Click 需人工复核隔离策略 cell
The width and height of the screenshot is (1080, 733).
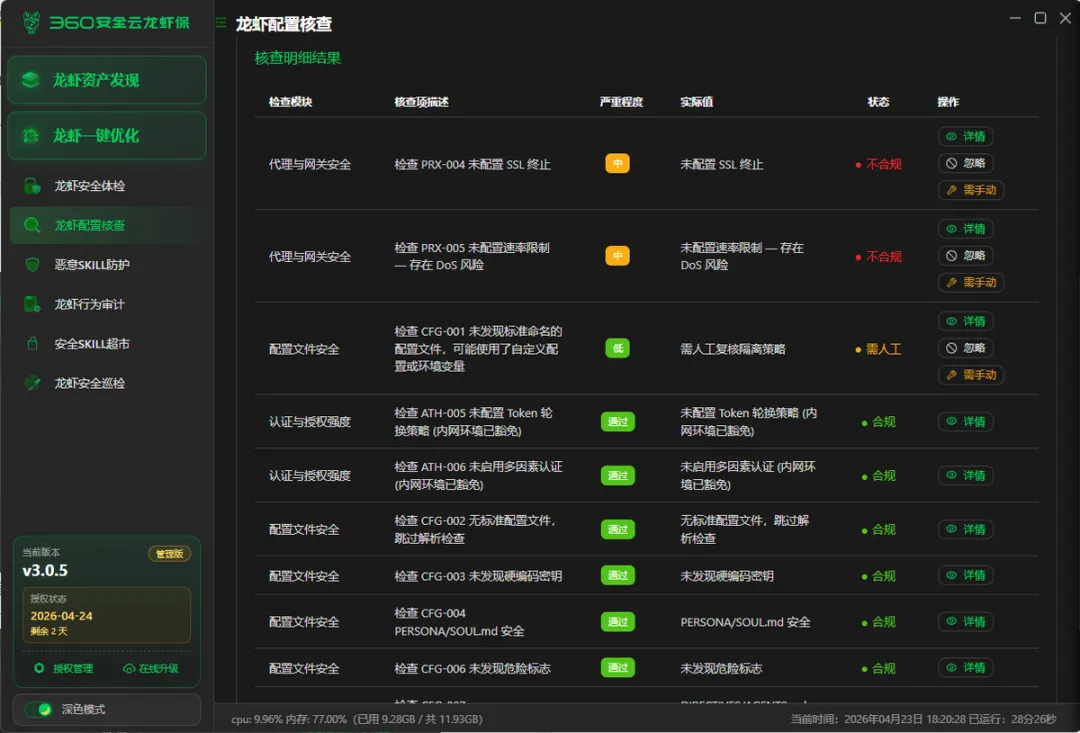tap(733, 349)
